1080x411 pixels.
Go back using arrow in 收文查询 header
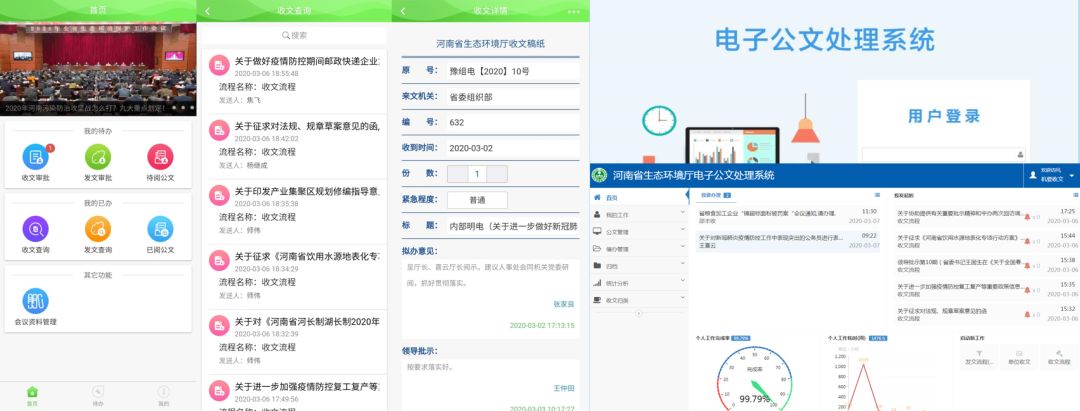(x=208, y=11)
